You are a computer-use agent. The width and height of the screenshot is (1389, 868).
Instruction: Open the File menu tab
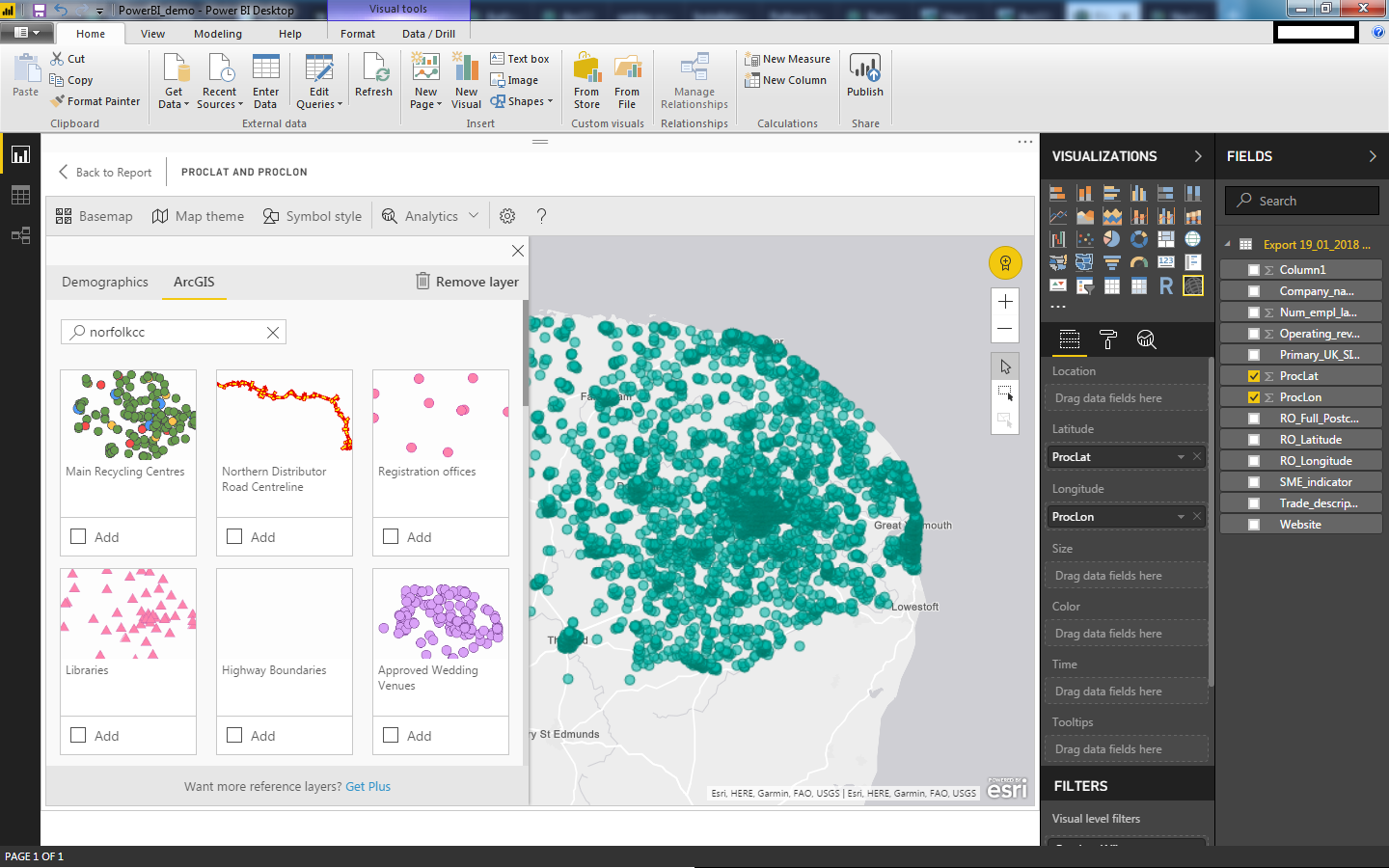pos(27,33)
